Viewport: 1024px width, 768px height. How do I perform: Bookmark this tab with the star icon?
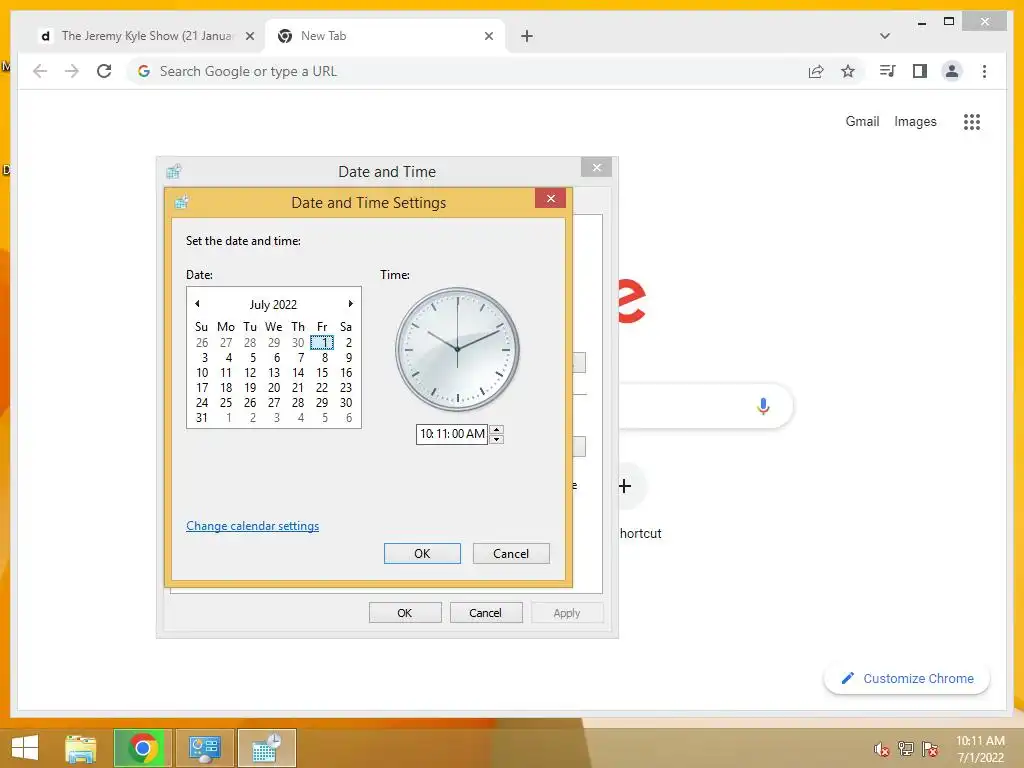pyautogui.click(x=848, y=71)
